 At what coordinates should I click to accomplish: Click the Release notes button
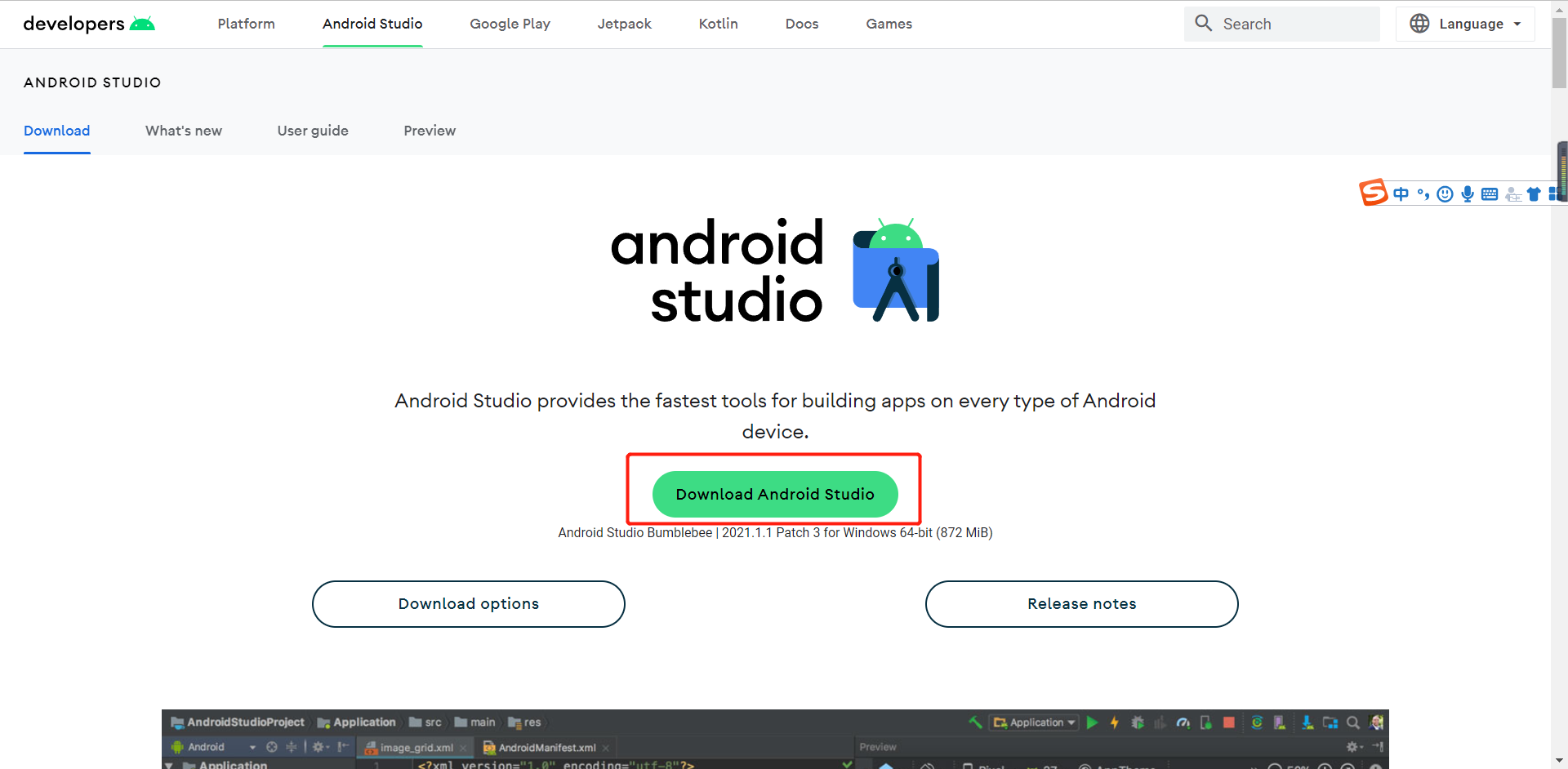(x=1081, y=604)
